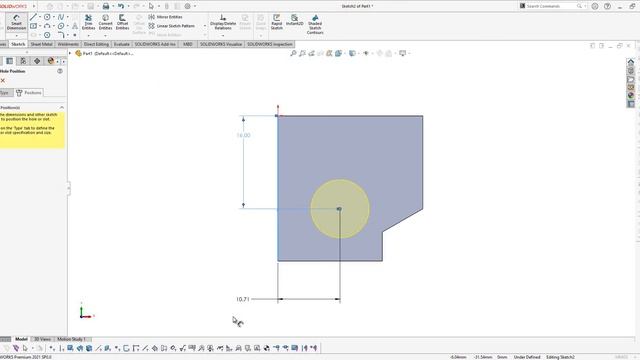Click the Undo arrow icon
640x360 pixels.
click(121, 6)
